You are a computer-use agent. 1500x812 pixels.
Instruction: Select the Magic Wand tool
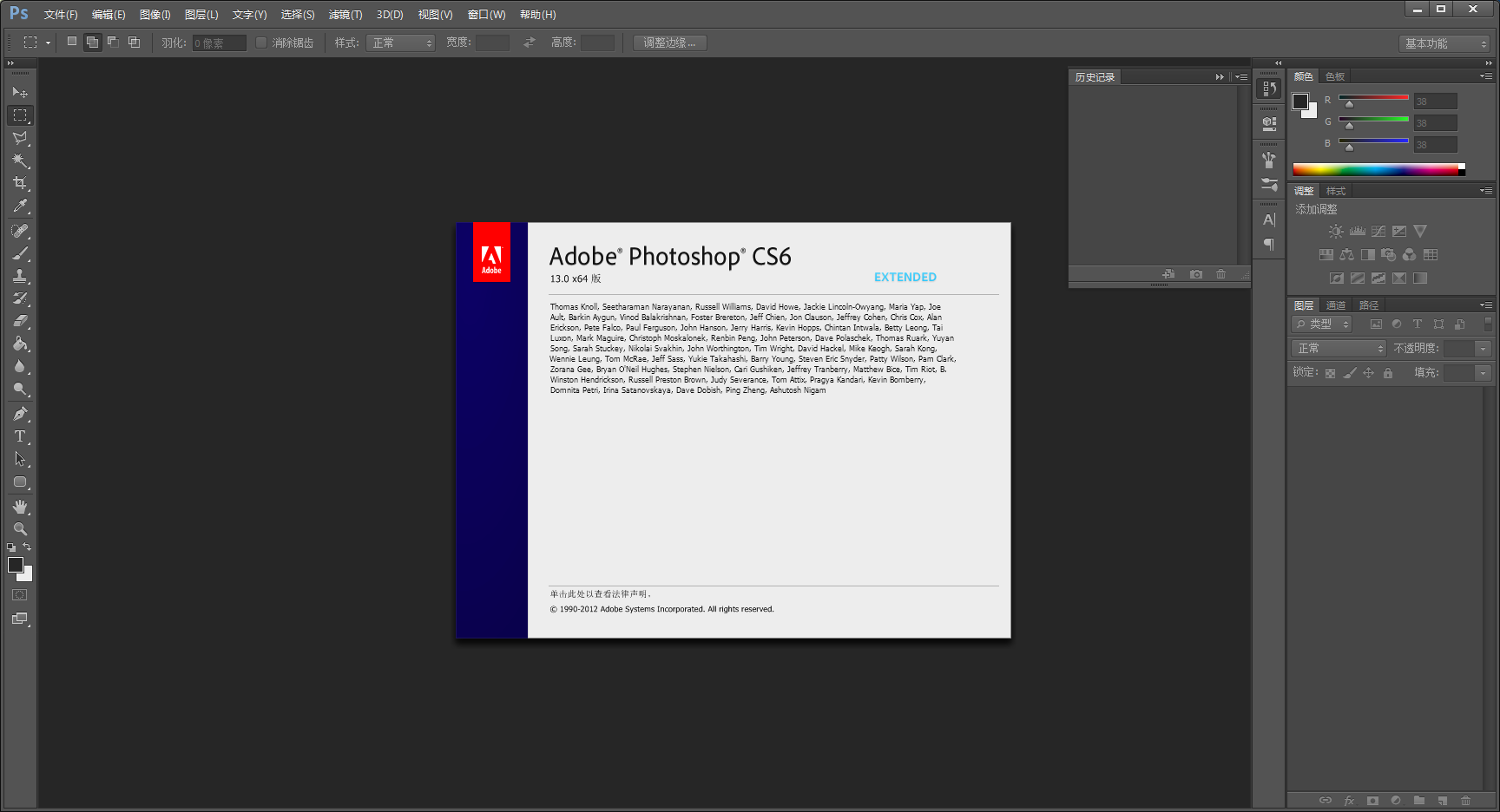coord(20,160)
